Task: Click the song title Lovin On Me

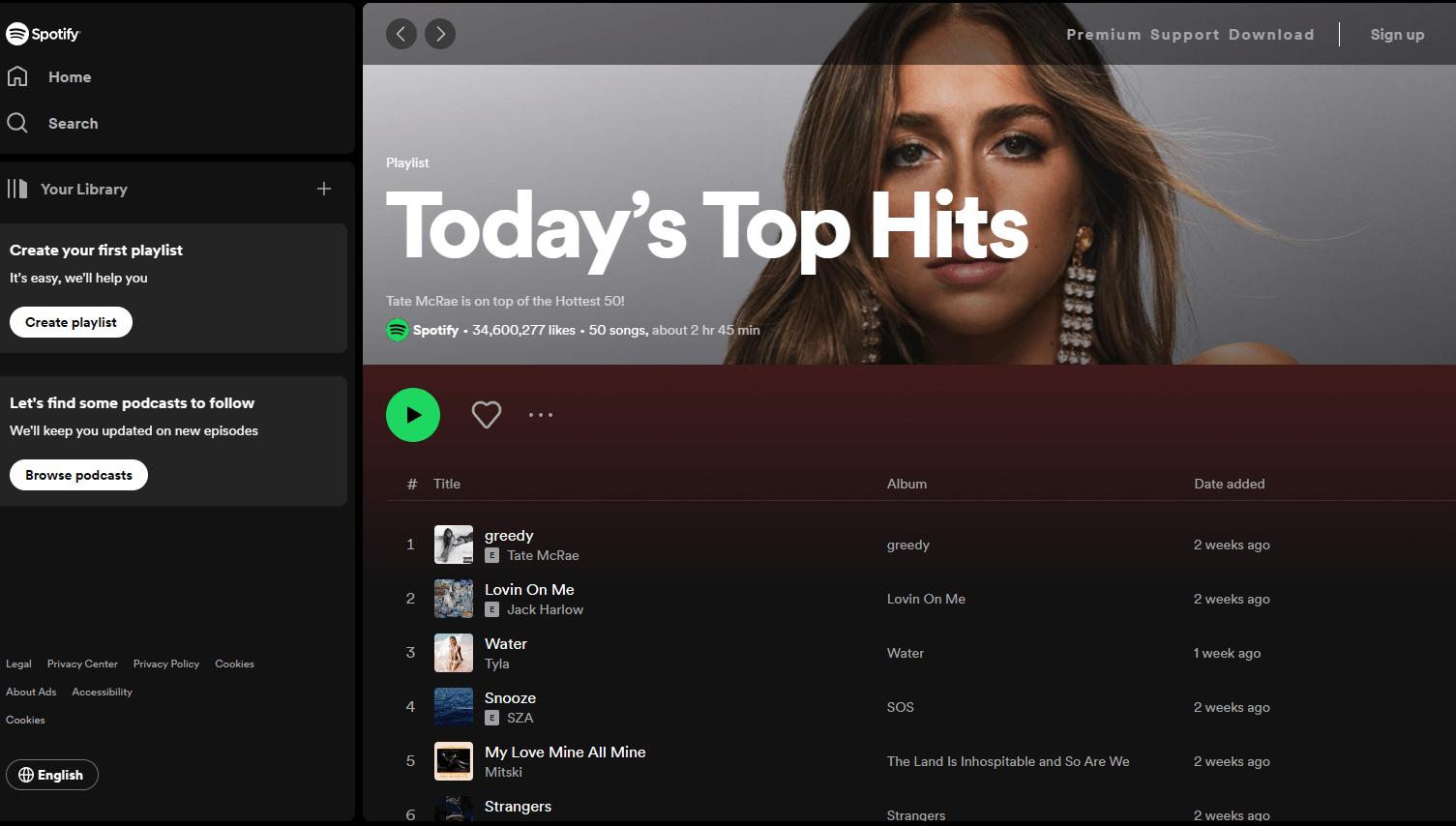Action: pos(529,589)
